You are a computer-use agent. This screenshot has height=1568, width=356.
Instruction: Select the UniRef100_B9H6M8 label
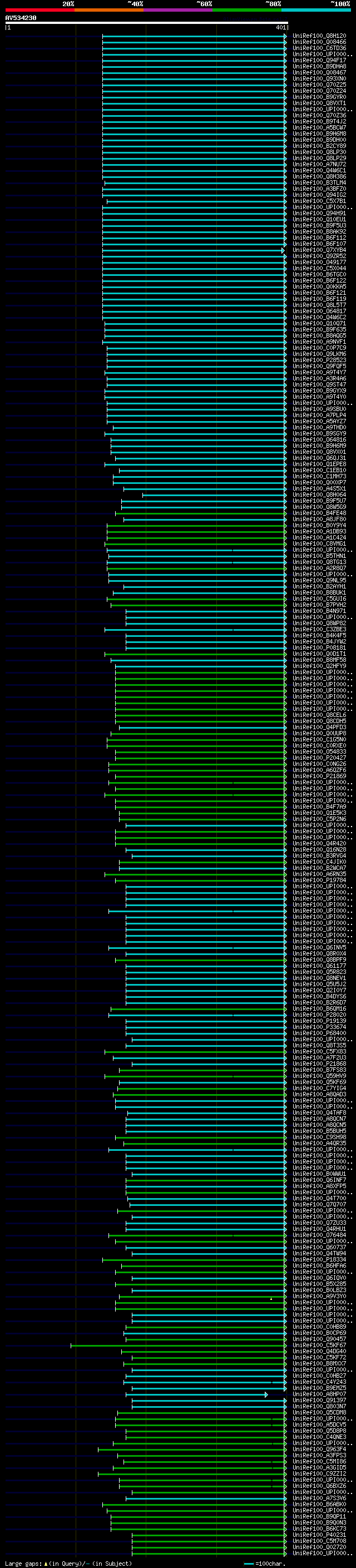coord(319,134)
